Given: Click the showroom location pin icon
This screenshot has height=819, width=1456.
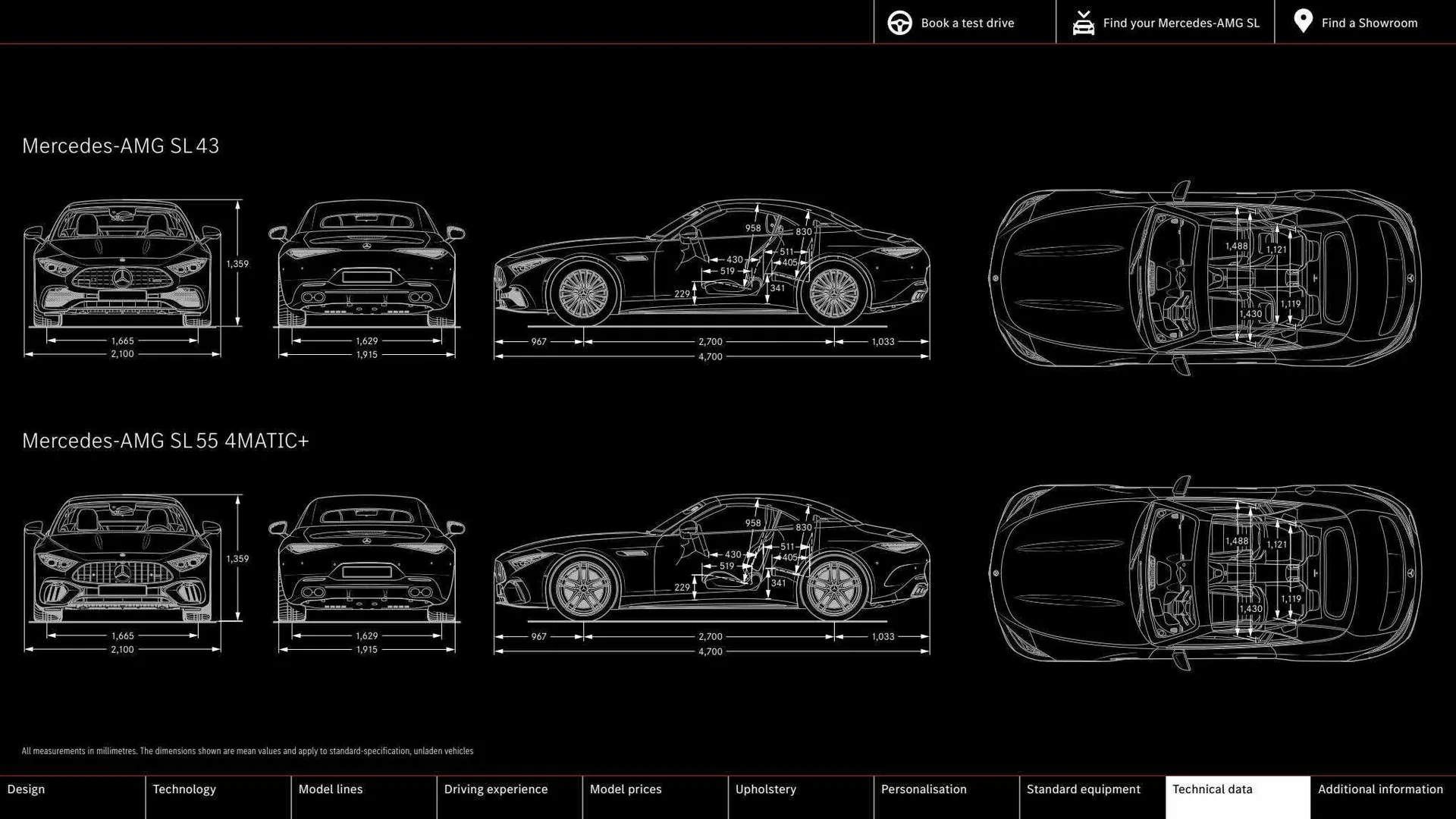Looking at the screenshot, I should pyautogui.click(x=1303, y=21).
